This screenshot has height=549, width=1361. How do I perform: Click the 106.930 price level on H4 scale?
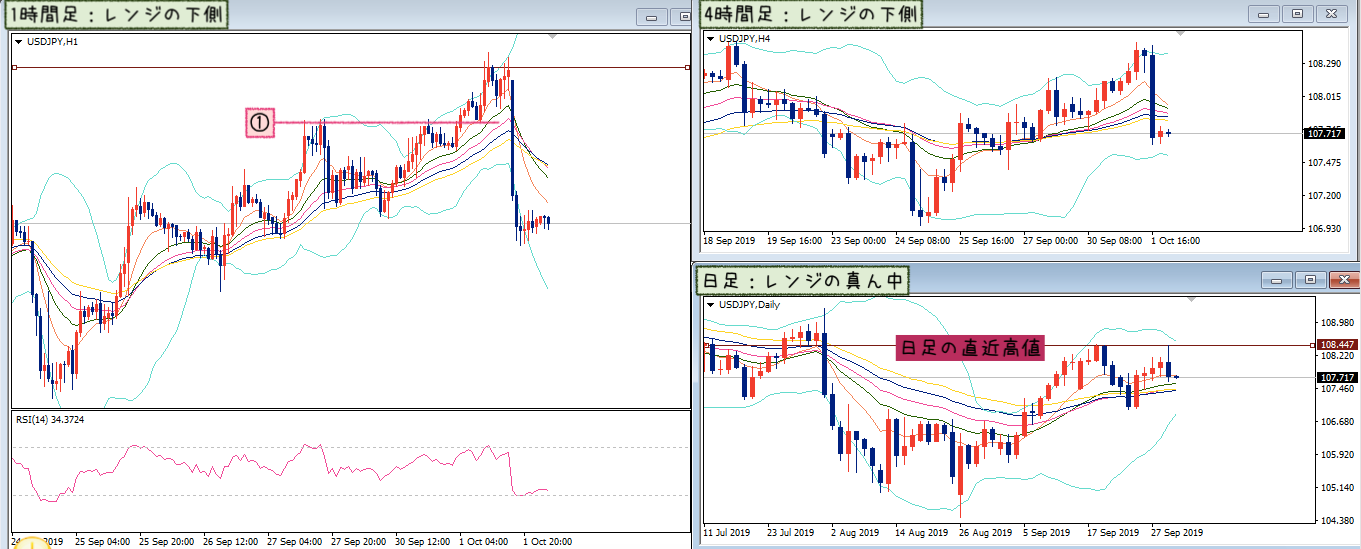coord(1324,229)
